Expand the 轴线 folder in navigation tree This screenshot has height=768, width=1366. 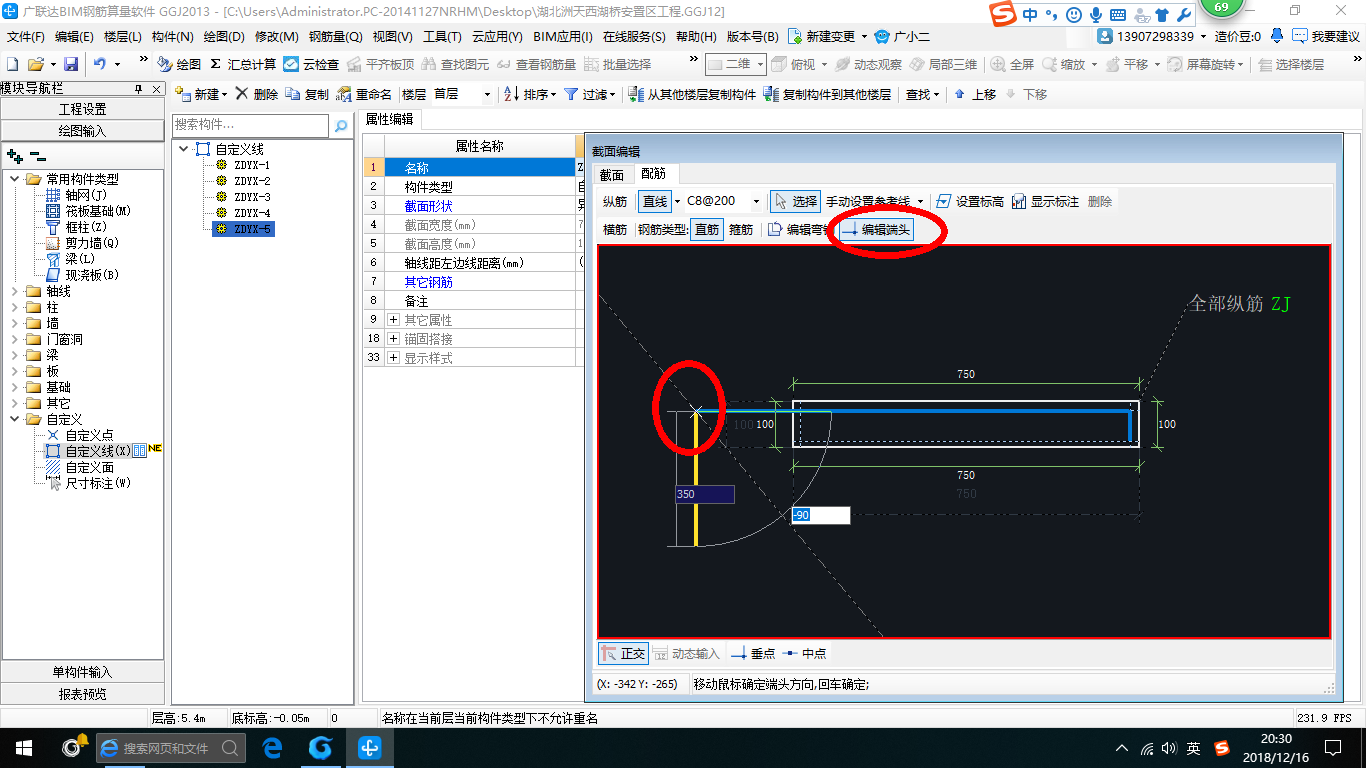pyautogui.click(x=15, y=291)
